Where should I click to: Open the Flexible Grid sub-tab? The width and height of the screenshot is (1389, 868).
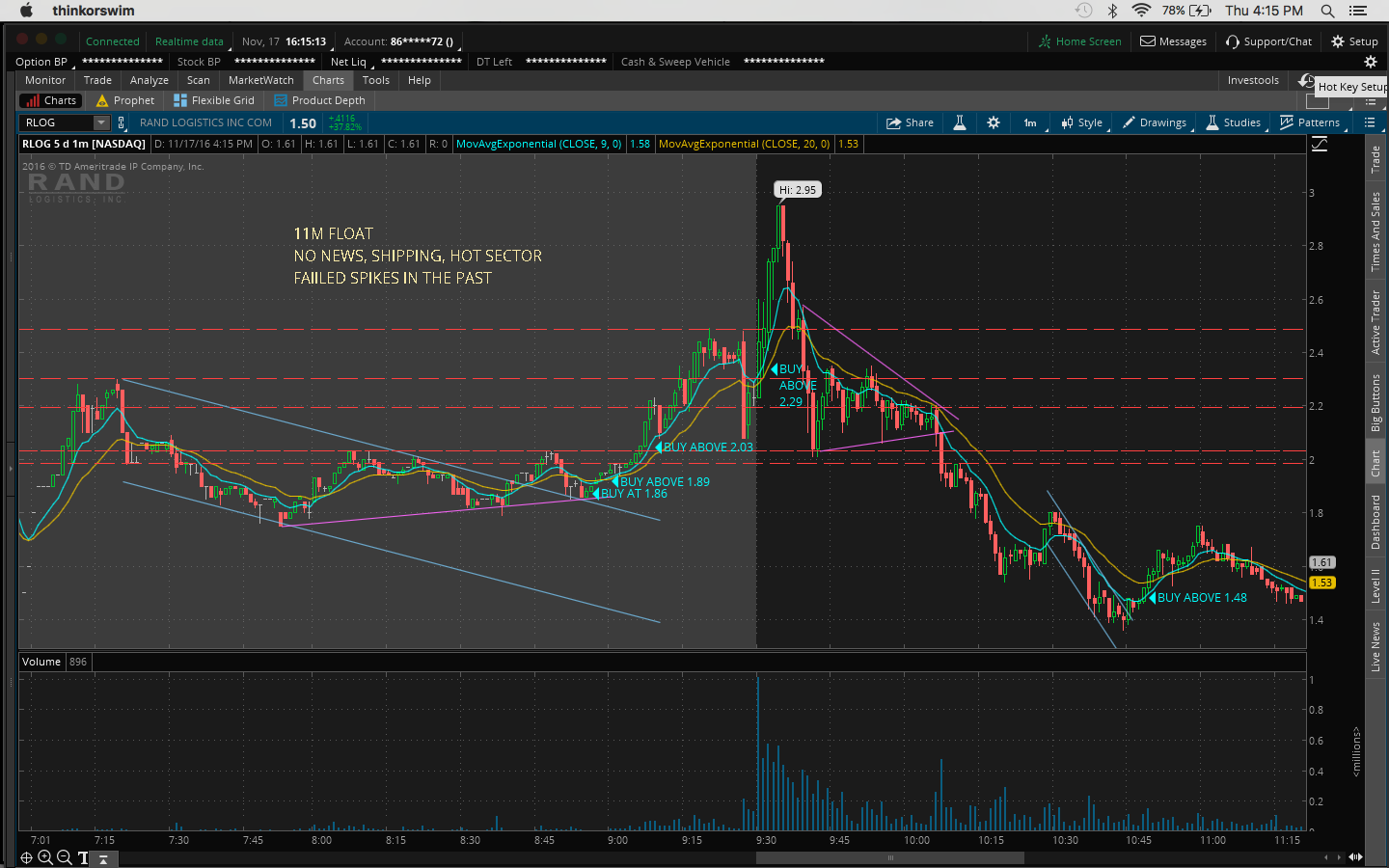214,100
